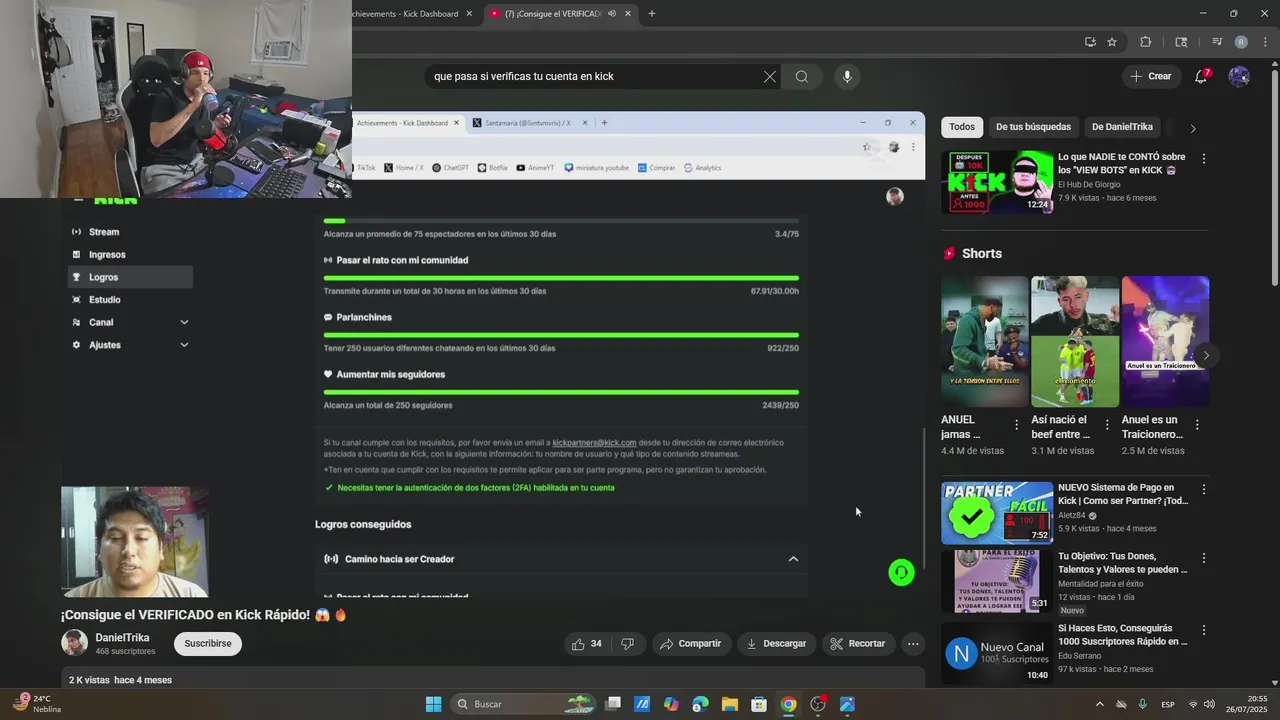Open Anuel es un Traicionero short thumbnail
Image resolution: width=1280 pixels, height=720 pixels.
(x=1165, y=342)
